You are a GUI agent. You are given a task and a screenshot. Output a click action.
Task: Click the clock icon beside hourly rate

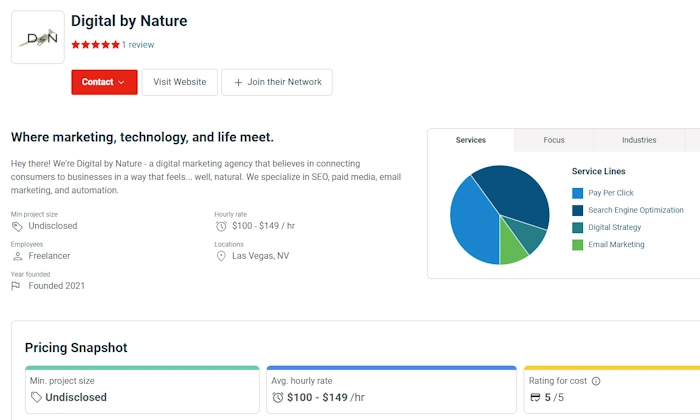(x=221, y=226)
